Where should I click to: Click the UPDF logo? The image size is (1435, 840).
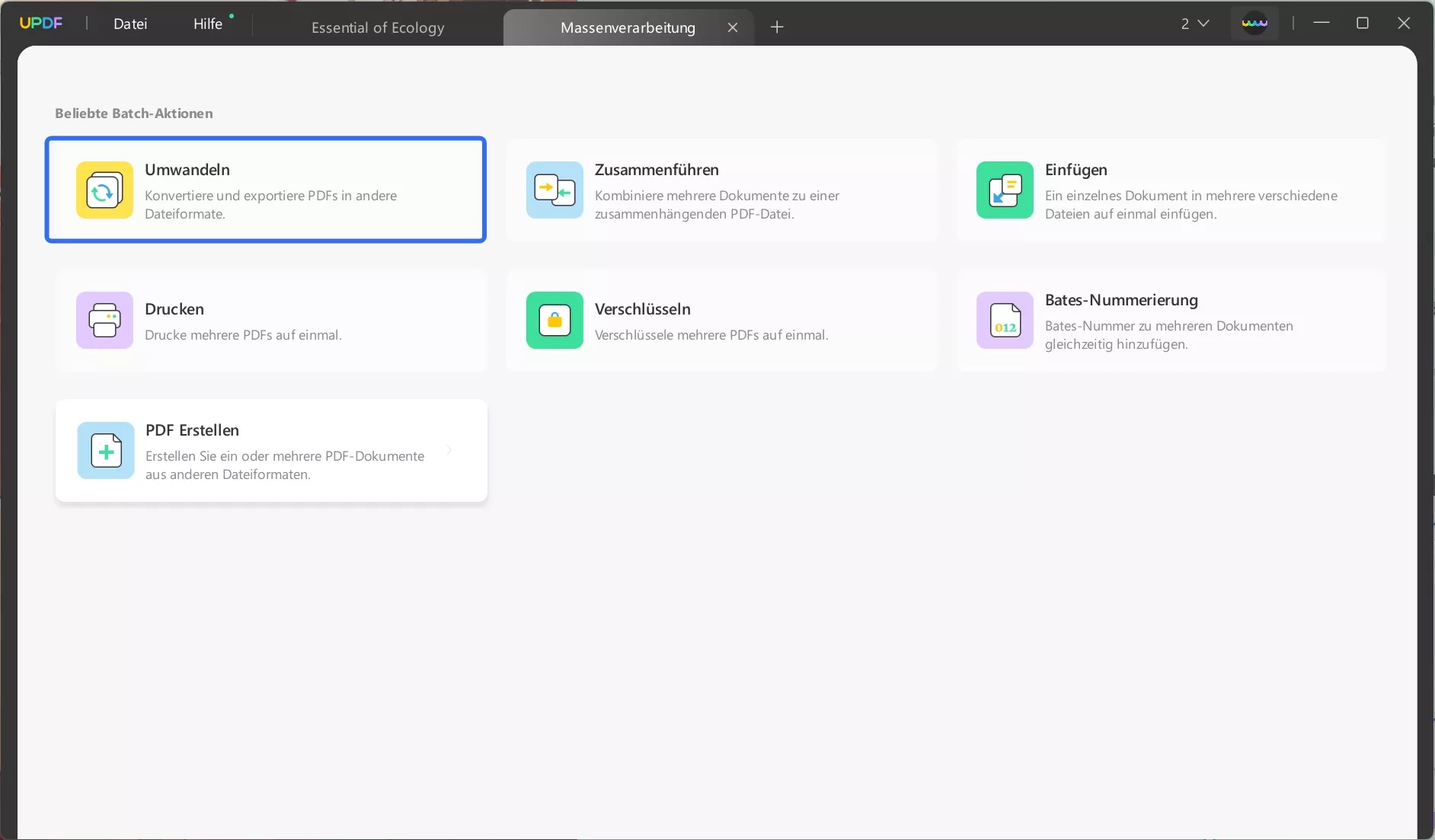[41, 23]
